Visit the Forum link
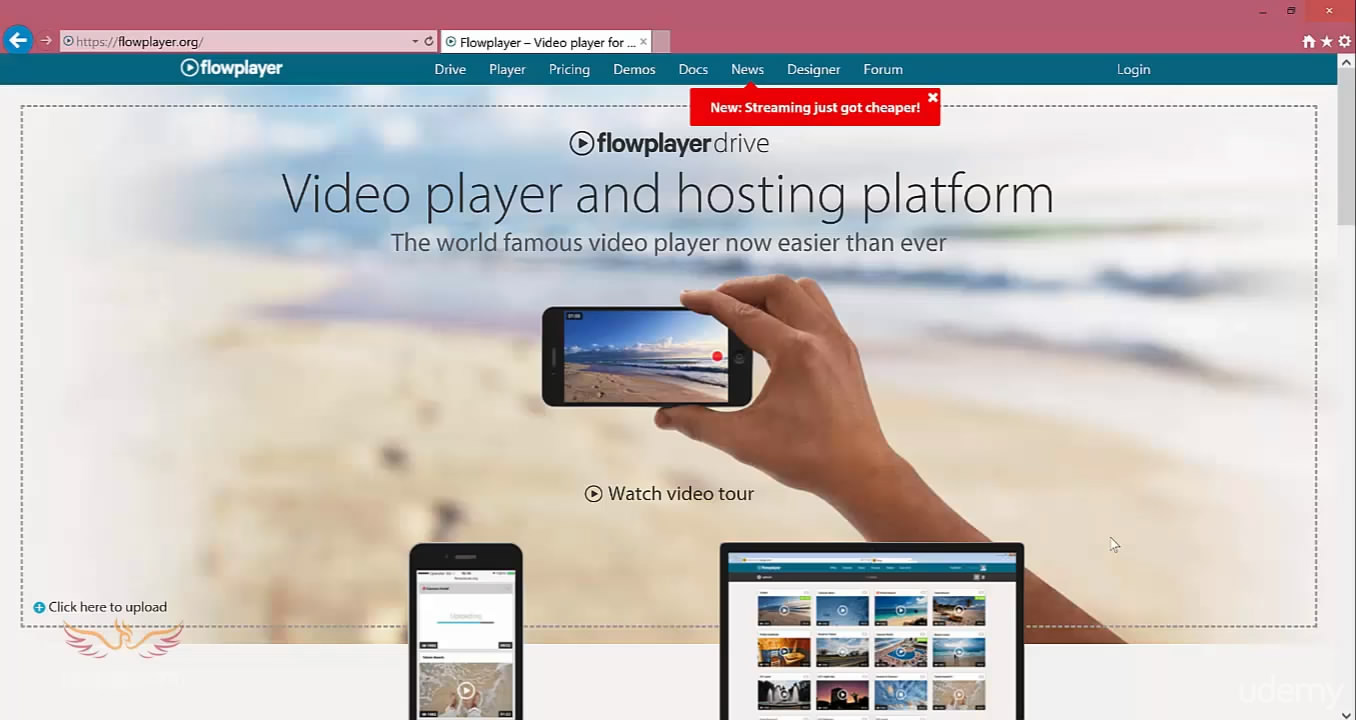This screenshot has height=720, width=1356. point(883,69)
